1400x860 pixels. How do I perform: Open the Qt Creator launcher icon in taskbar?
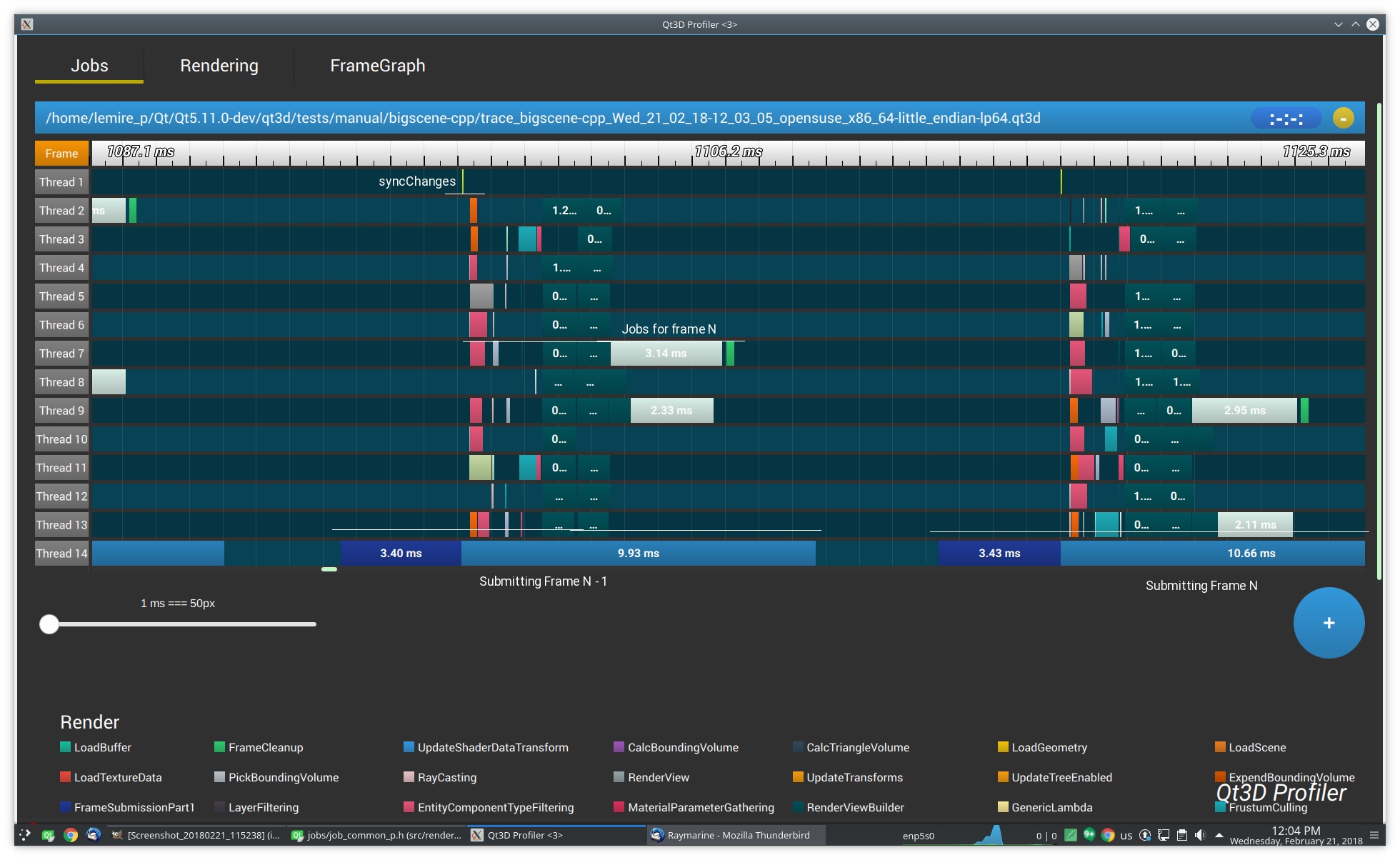[x=48, y=835]
